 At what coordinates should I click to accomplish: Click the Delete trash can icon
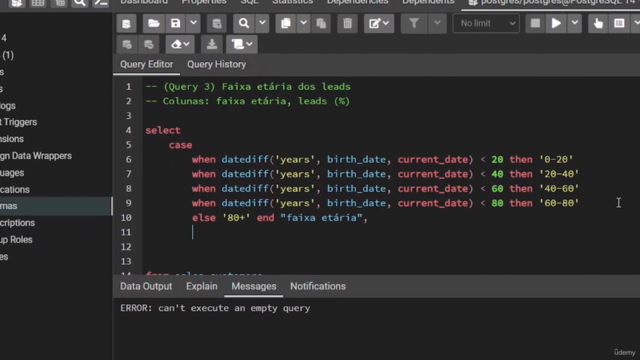347,24
